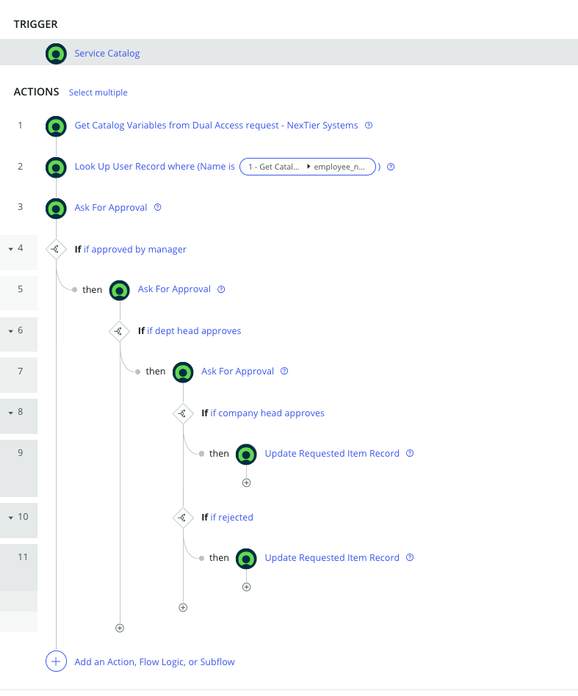Open the if rejected condition

(x=232, y=518)
